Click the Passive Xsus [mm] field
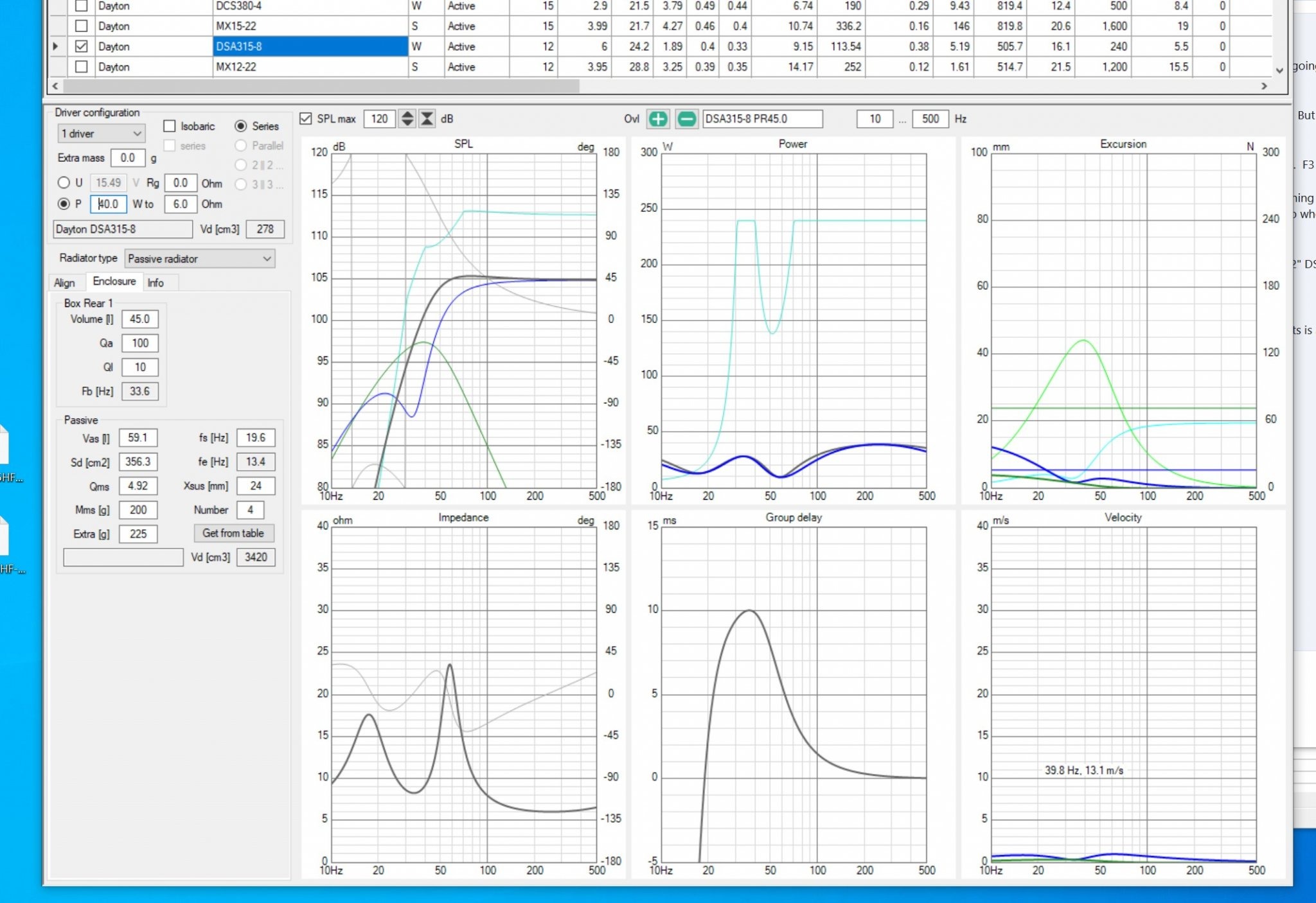Image resolution: width=1316 pixels, height=903 pixels. (x=256, y=486)
